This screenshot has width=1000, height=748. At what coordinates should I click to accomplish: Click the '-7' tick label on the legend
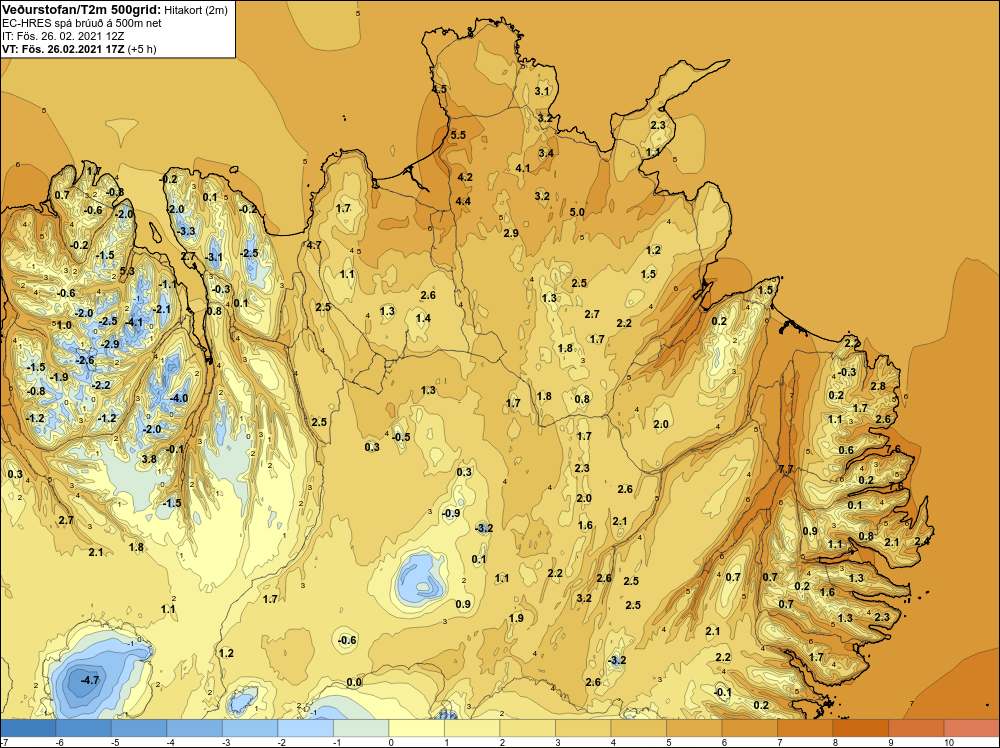click(4, 742)
